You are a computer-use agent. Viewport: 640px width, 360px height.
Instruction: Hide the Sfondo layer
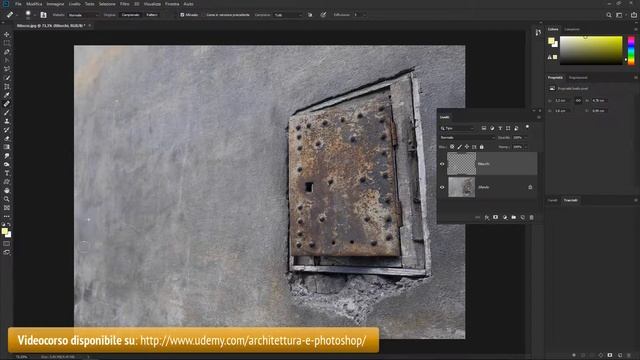pos(442,187)
